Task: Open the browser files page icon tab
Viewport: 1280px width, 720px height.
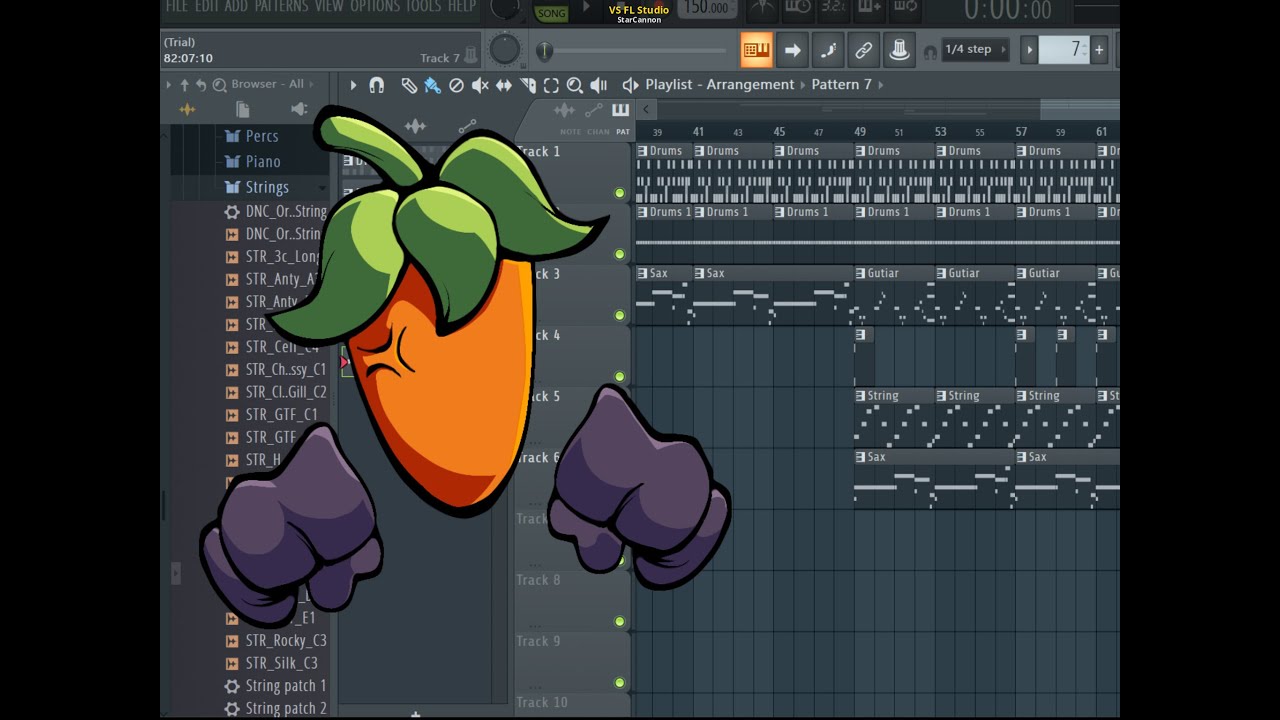Action: pos(243,109)
